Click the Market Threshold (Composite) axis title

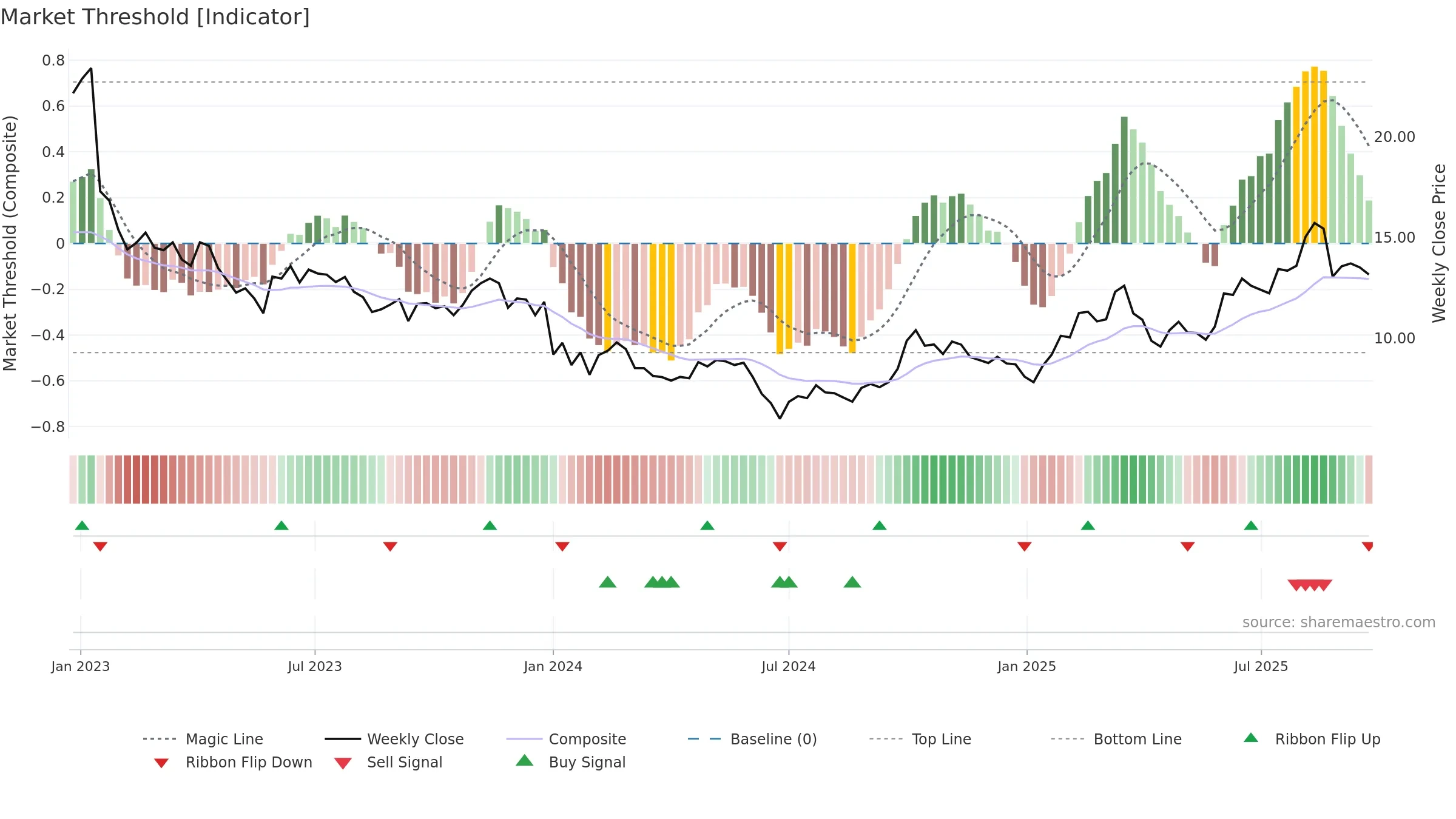point(10,243)
